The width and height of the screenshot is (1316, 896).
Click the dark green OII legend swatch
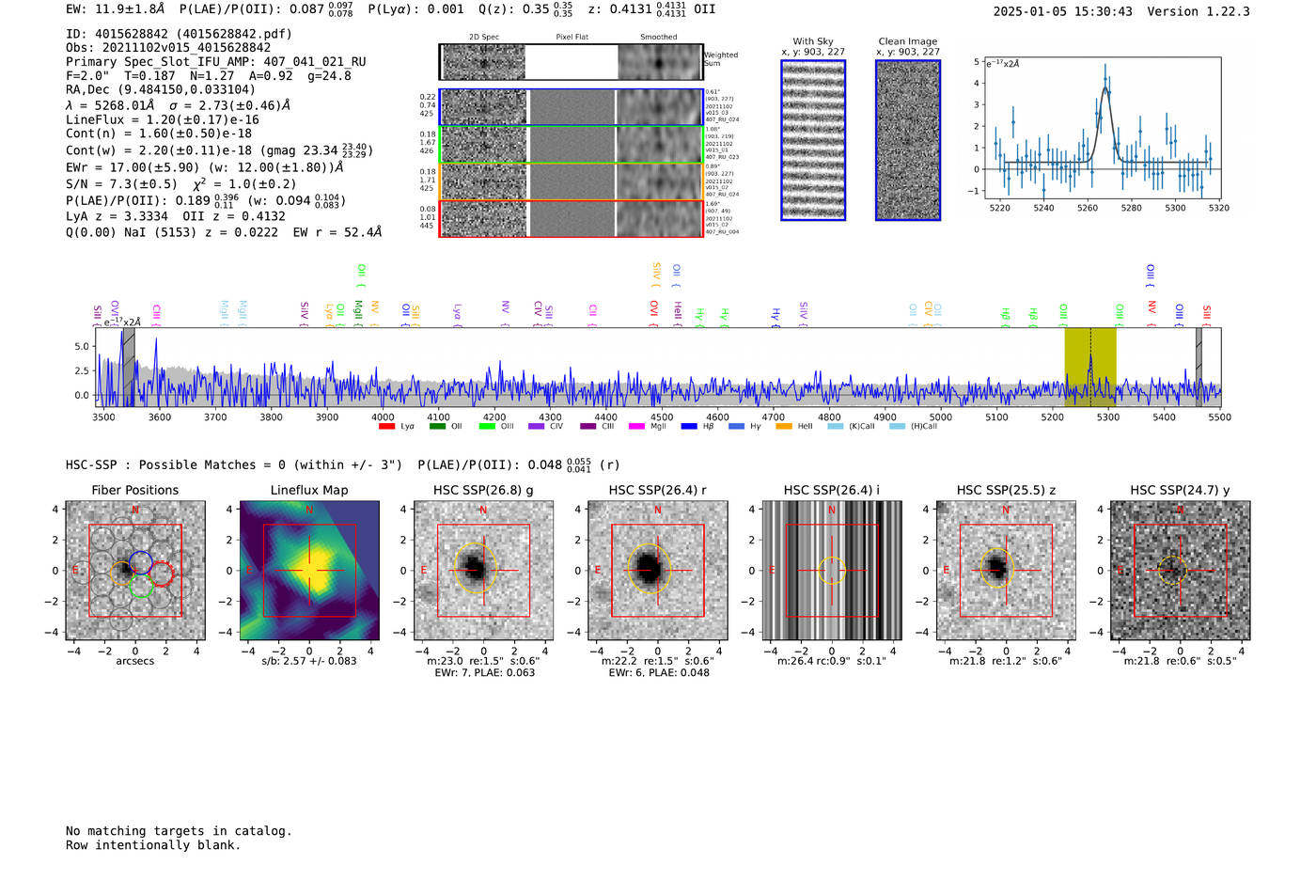click(x=437, y=426)
